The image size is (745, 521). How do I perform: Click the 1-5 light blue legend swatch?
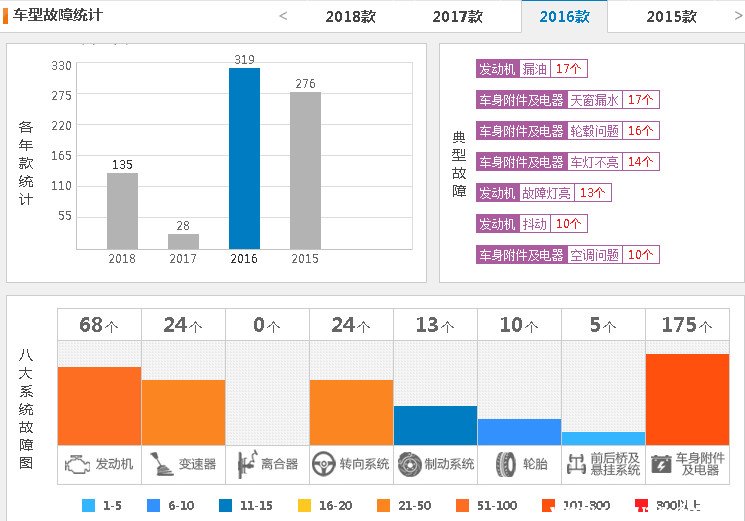click(88, 506)
